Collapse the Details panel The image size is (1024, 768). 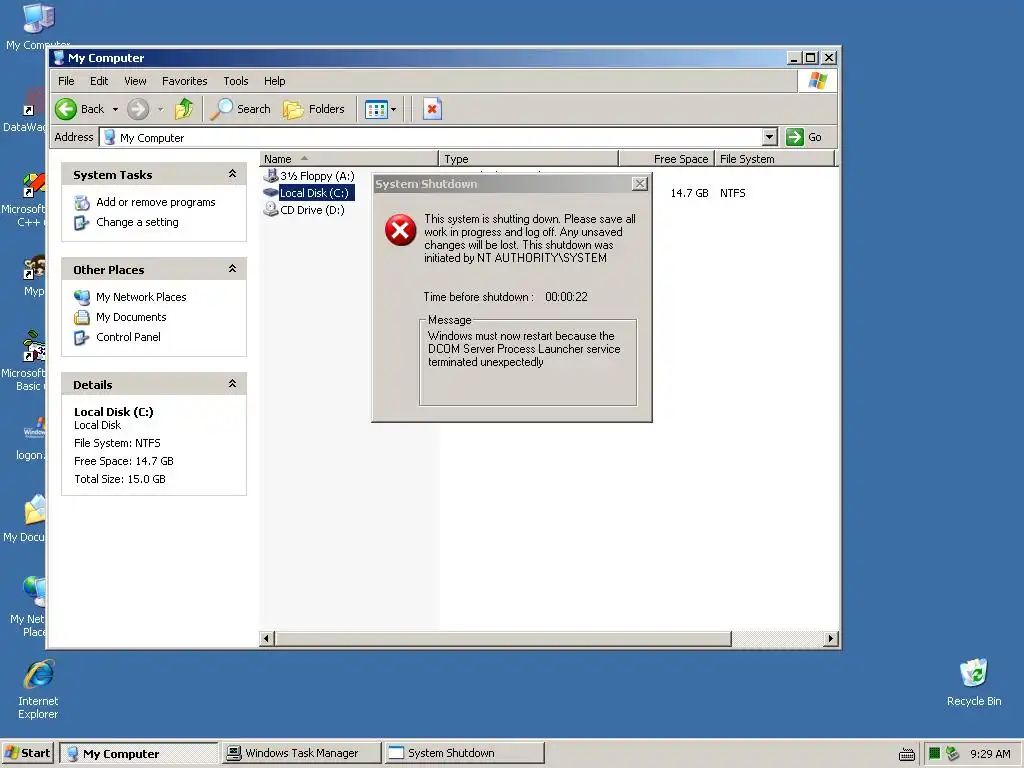click(232, 384)
